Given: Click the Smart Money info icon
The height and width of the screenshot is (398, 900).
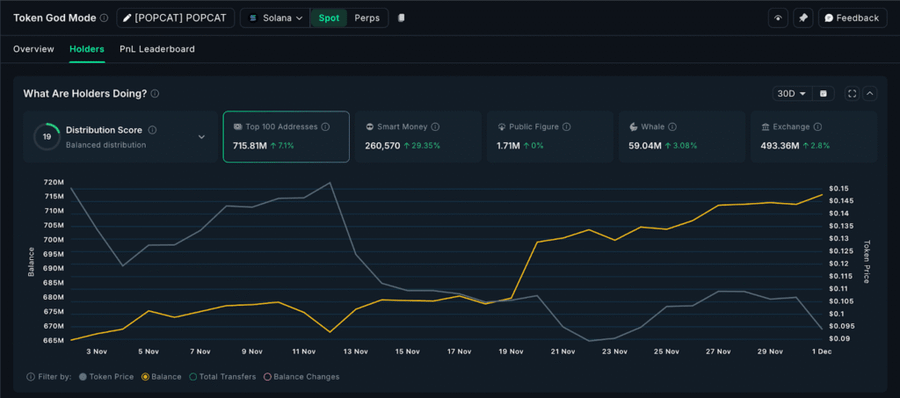Looking at the screenshot, I should [435, 126].
